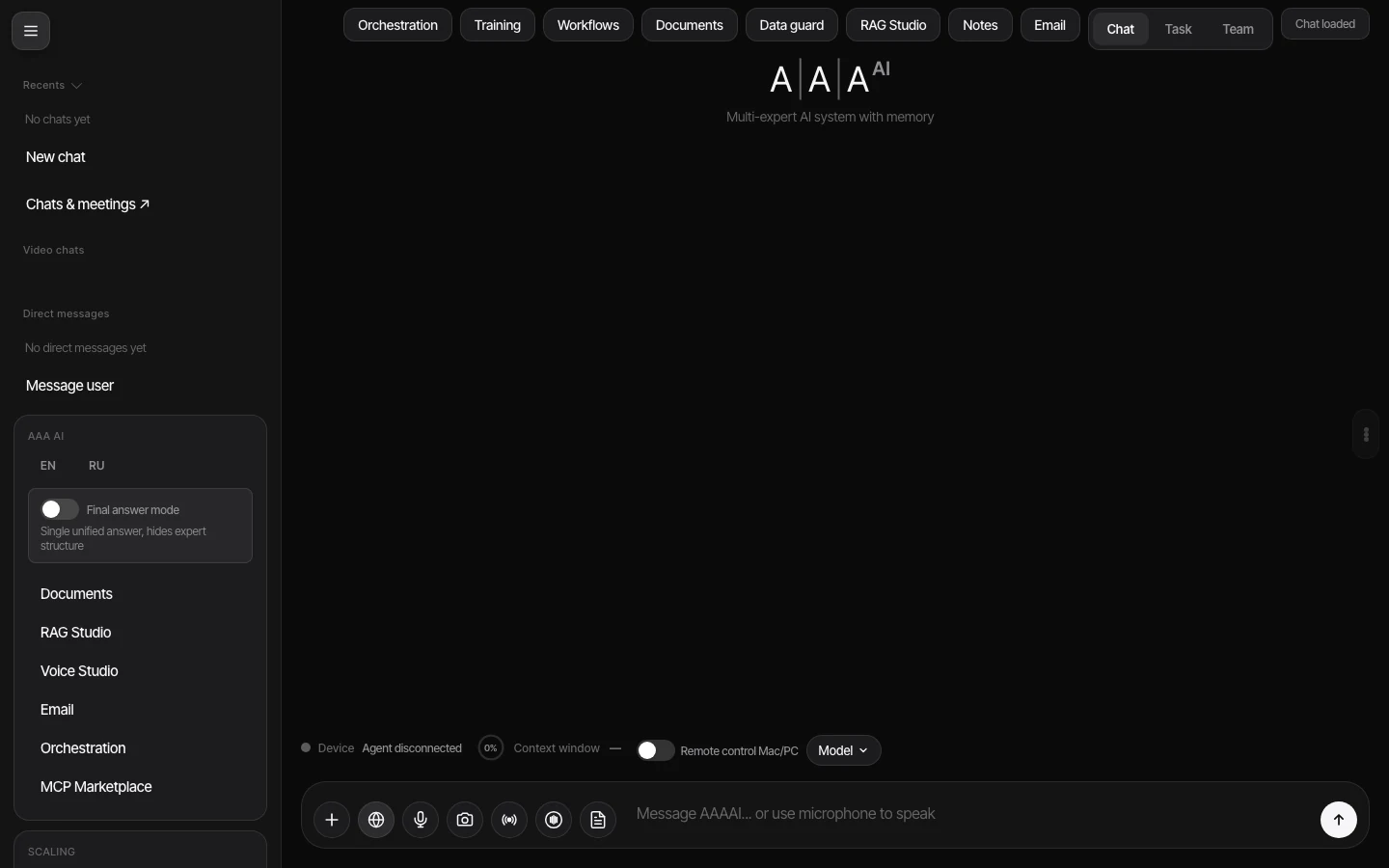
Task: Click the AAA AI logo
Action: tap(830, 79)
